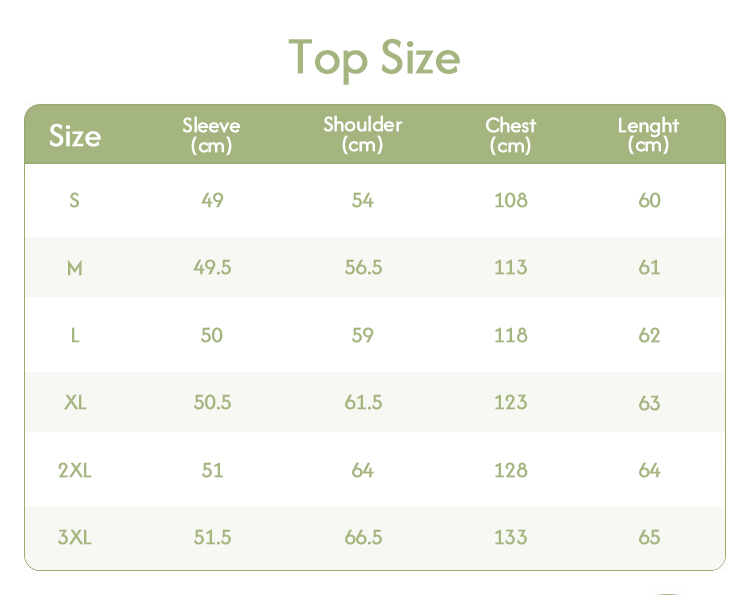The image size is (750, 595).
Task: Select the Size column header
Action: [x=75, y=135]
